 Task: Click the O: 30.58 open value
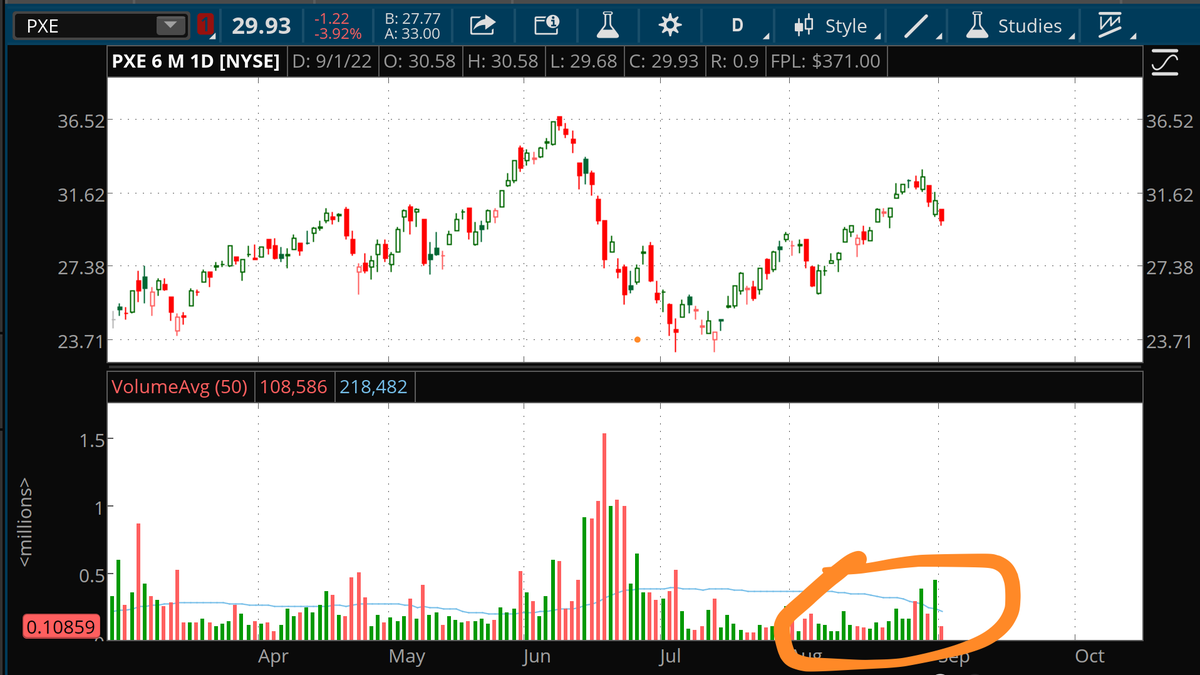click(x=420, y=62)
